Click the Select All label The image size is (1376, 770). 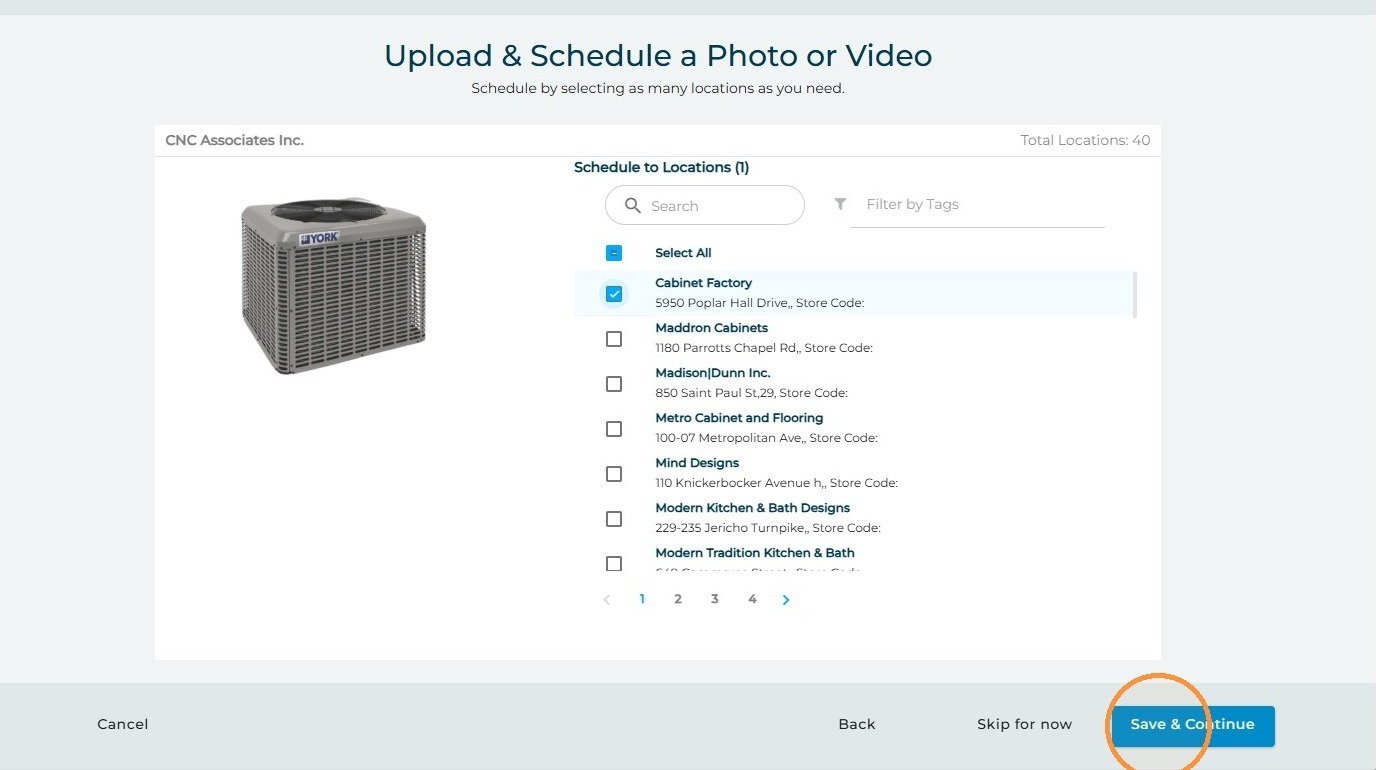coord(683,253)
